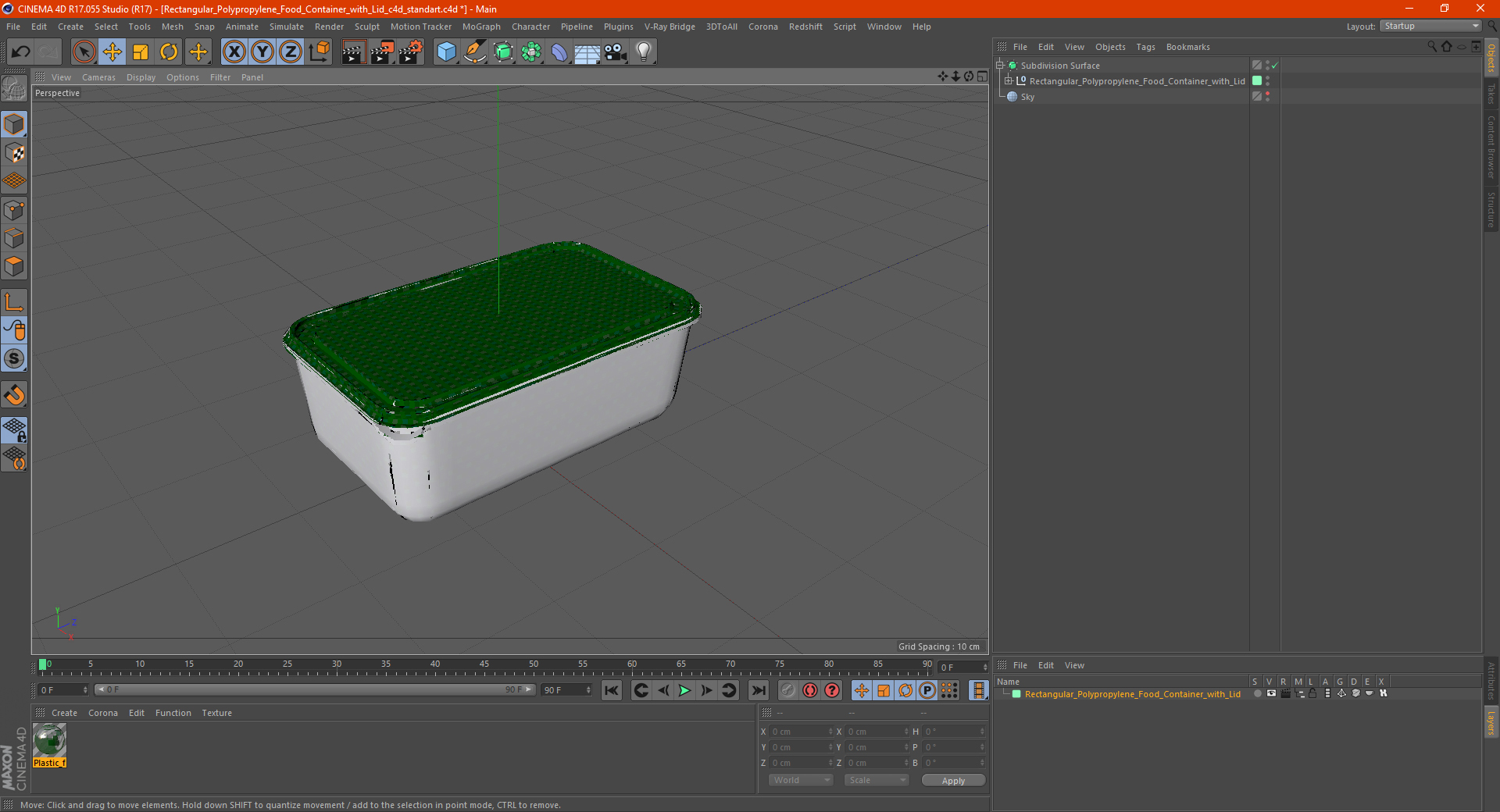Step the end frame 90 F field
Screen dimensions: 1500x812
coord(567,690)
